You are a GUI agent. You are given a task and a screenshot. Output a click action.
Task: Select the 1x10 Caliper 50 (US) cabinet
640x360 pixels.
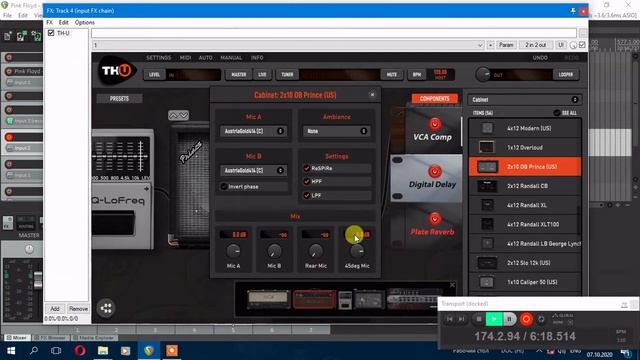click(525, 282)
